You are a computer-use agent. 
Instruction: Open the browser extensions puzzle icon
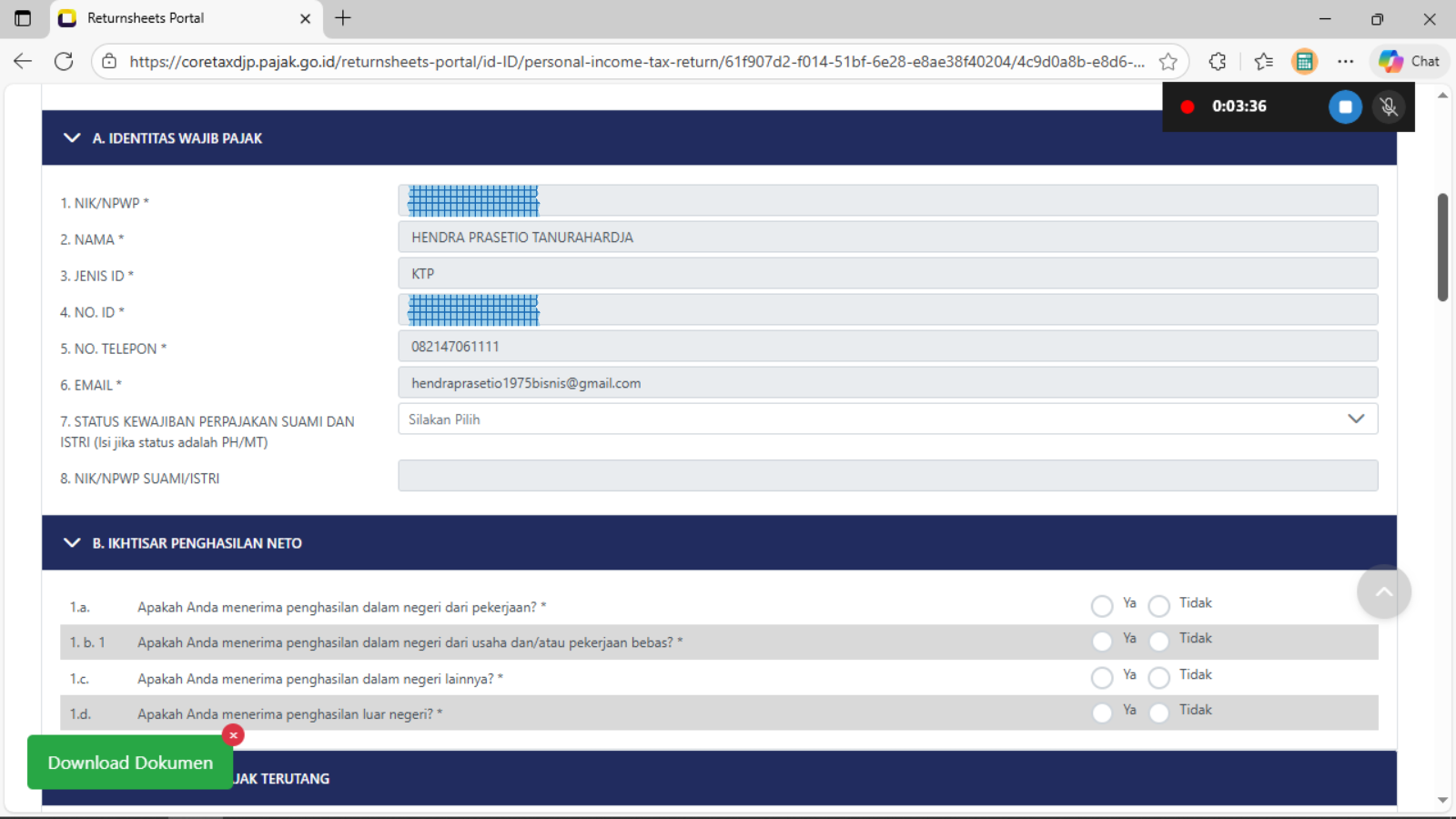pos(1218,61)
